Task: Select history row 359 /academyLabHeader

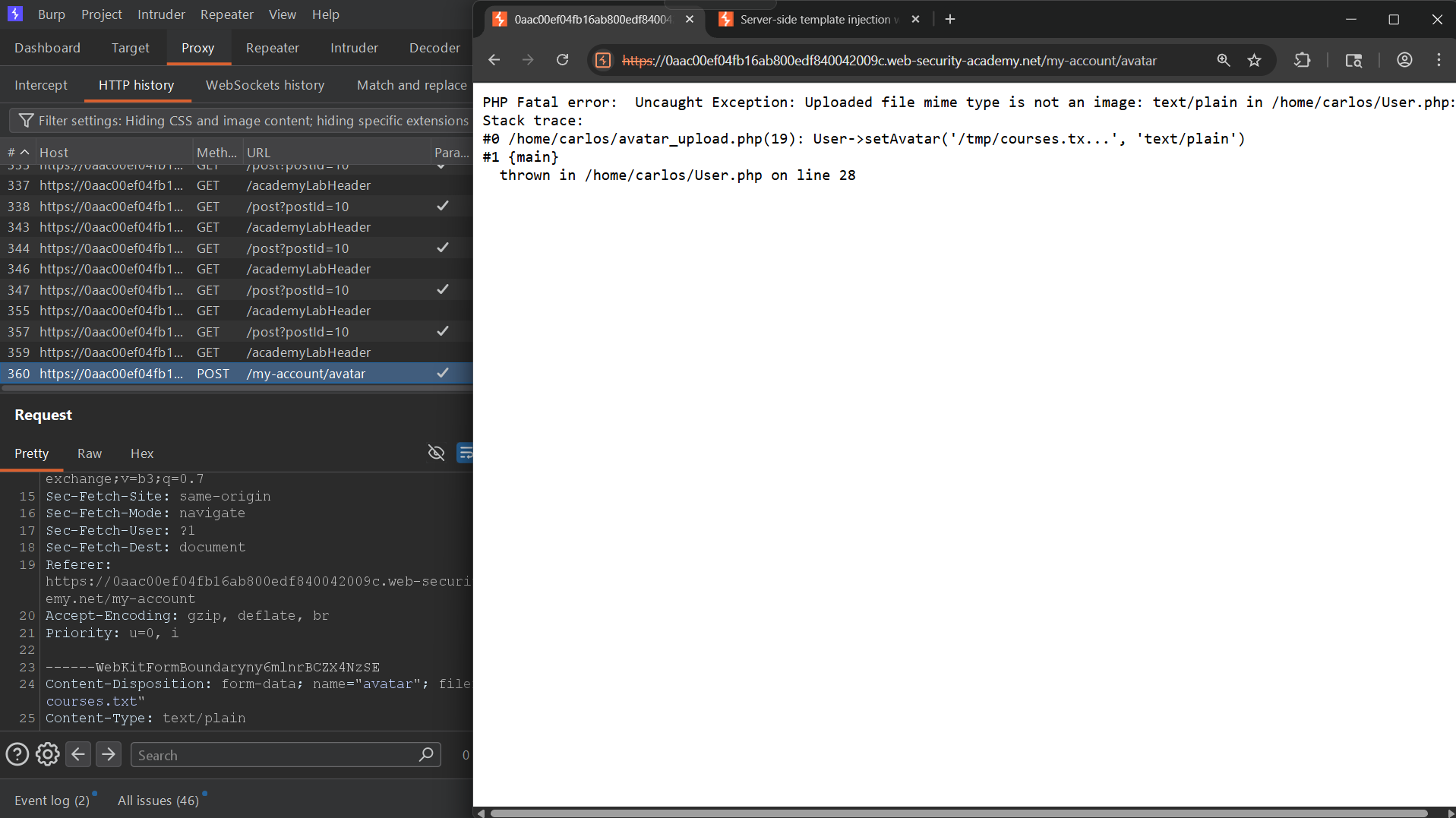Action: (x=236, y=352)
